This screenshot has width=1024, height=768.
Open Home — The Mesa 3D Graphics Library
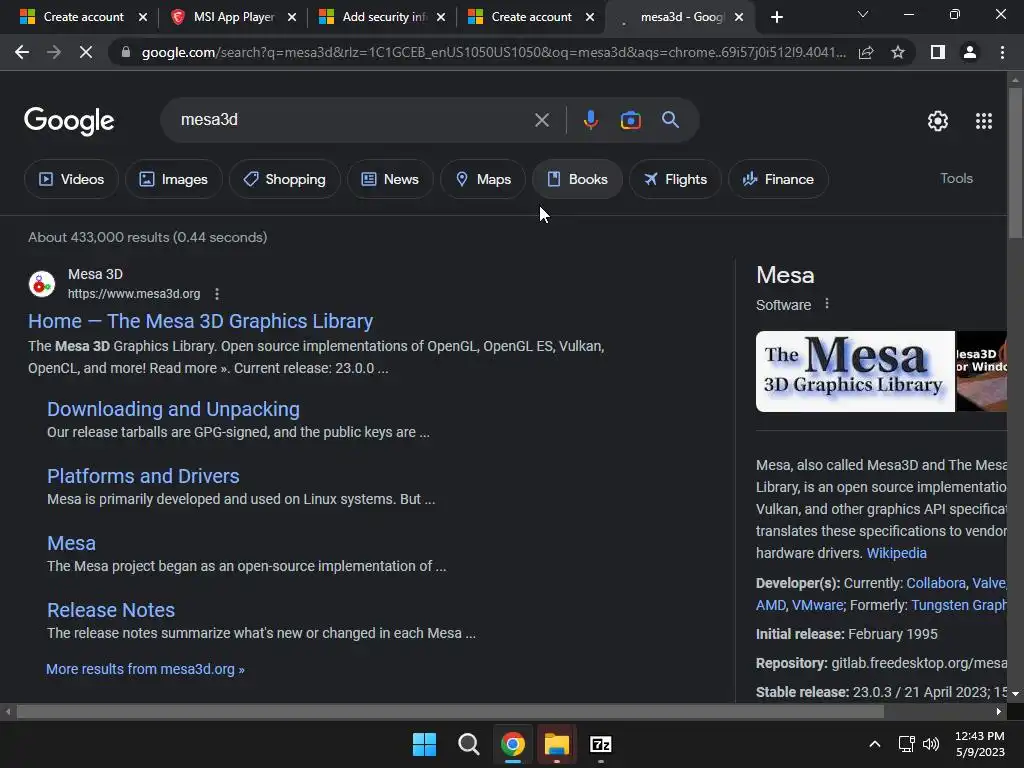click(x=200, y=321)
